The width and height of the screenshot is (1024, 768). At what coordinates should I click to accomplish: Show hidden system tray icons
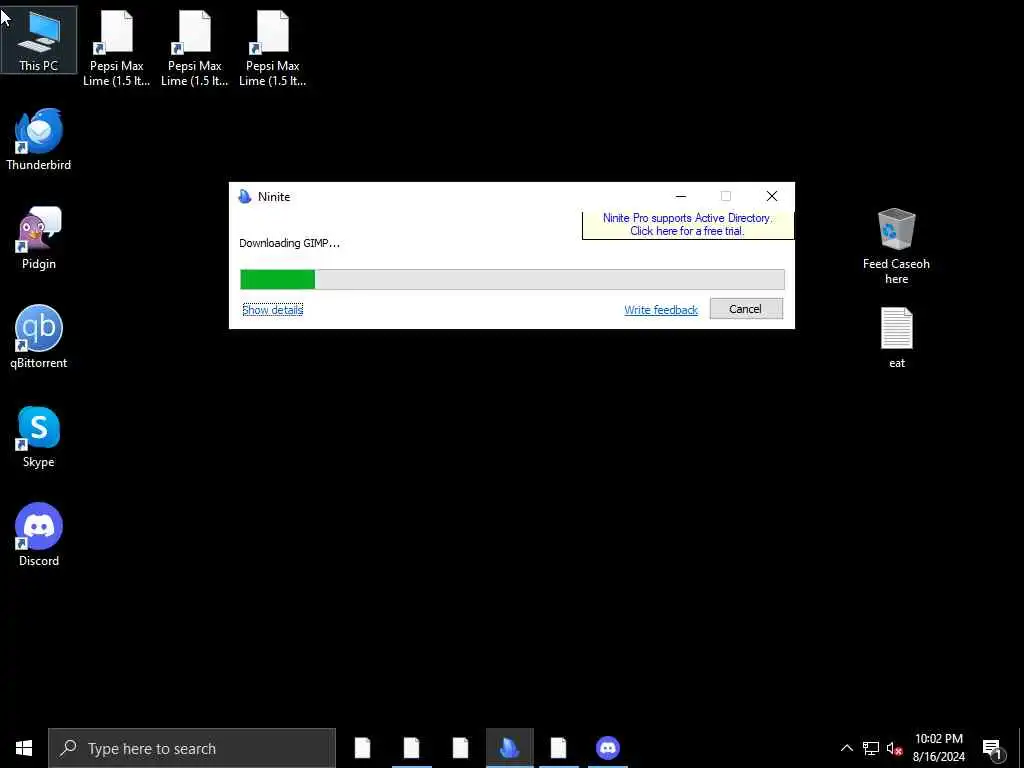point(846,748)
